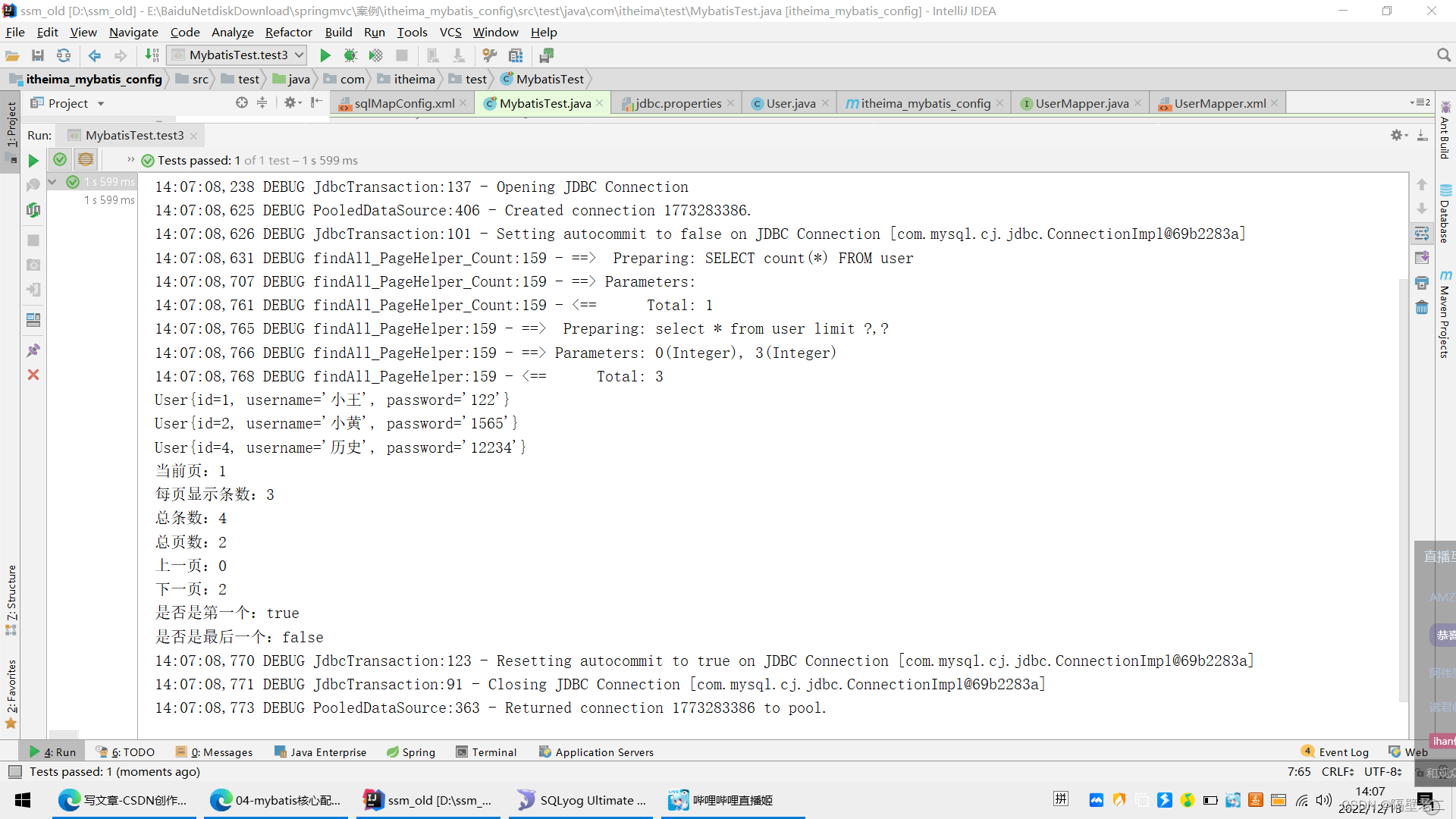Toggle the Show Ignored tests filter
Image resolution: width=1456 pixels, height=819 pixels.
(85, 159)
